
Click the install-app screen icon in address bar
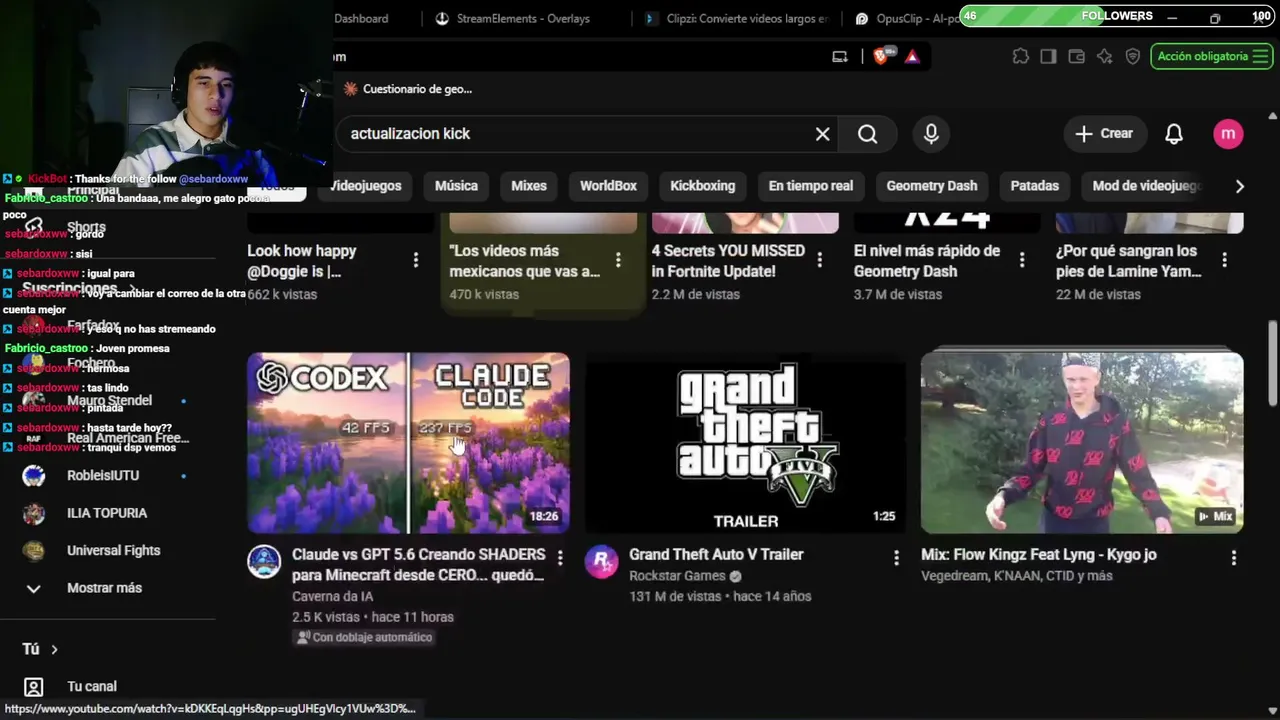pos(840,57)
